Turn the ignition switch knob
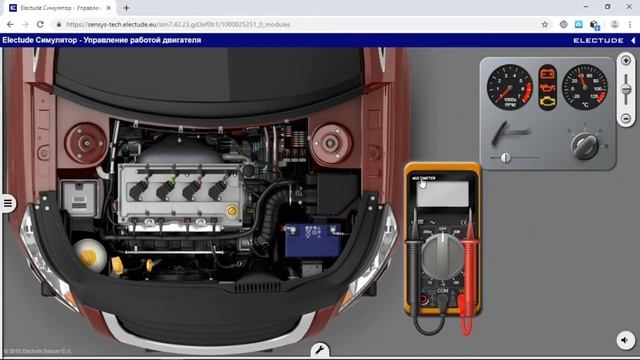640x360 pixels. coord(585,145)
